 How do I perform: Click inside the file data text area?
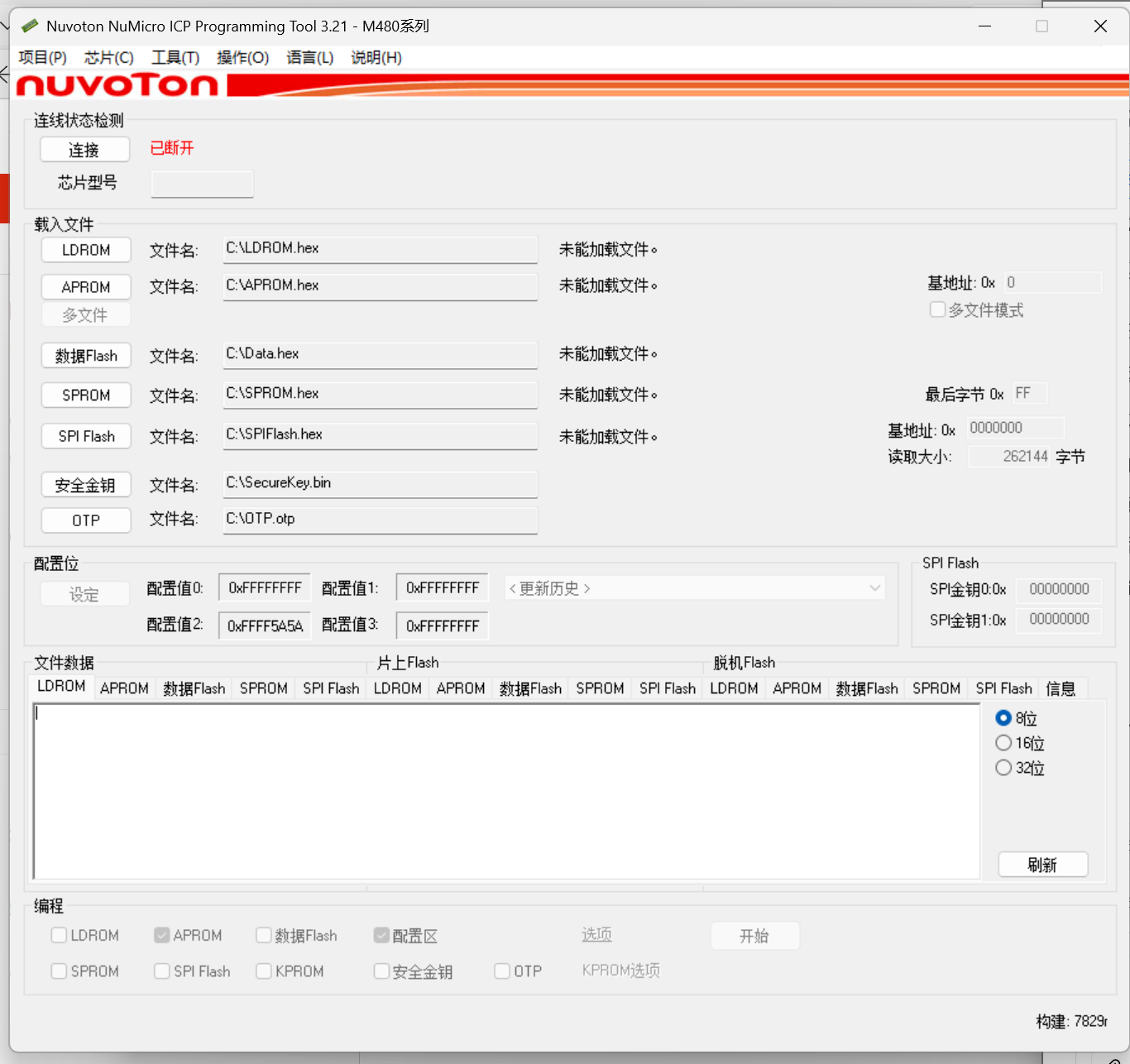point(506,791)
